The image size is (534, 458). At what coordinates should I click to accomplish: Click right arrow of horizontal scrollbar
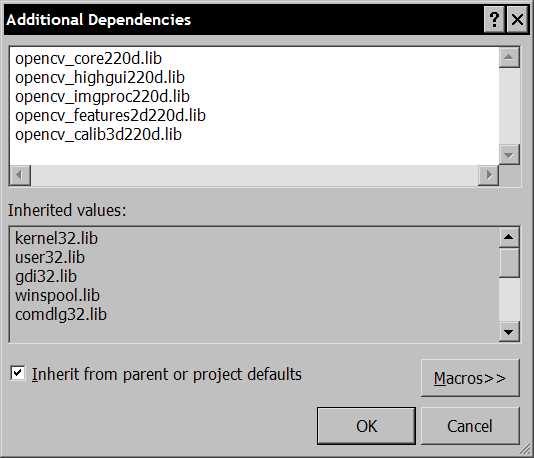(x=489, y=175)
